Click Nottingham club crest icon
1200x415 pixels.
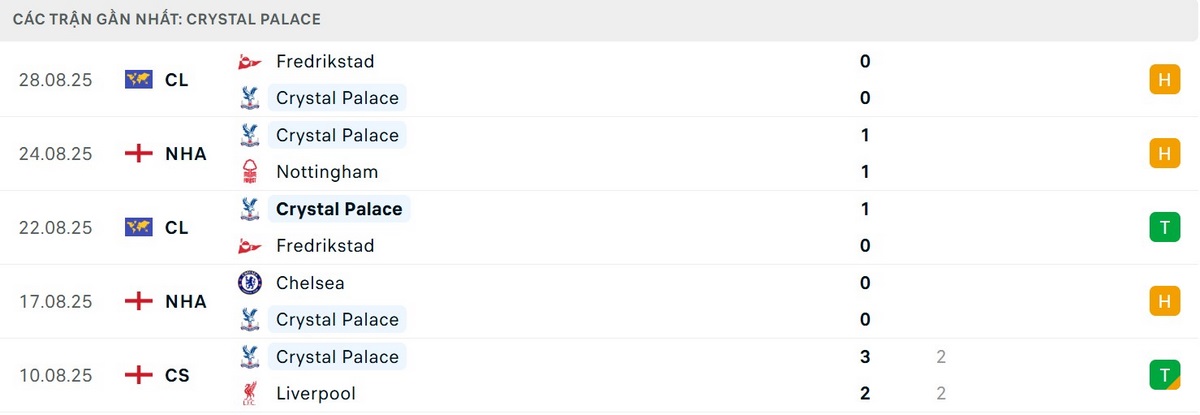click(249, 172)
